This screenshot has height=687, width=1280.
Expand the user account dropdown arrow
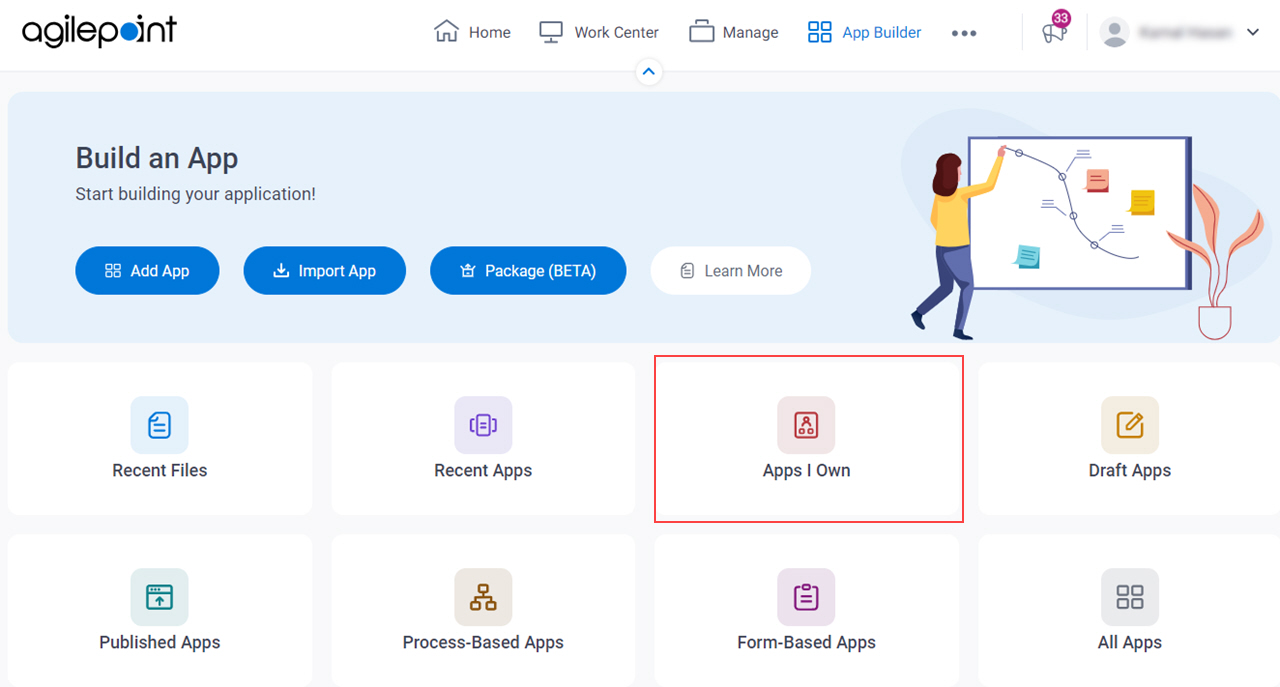1253,32
